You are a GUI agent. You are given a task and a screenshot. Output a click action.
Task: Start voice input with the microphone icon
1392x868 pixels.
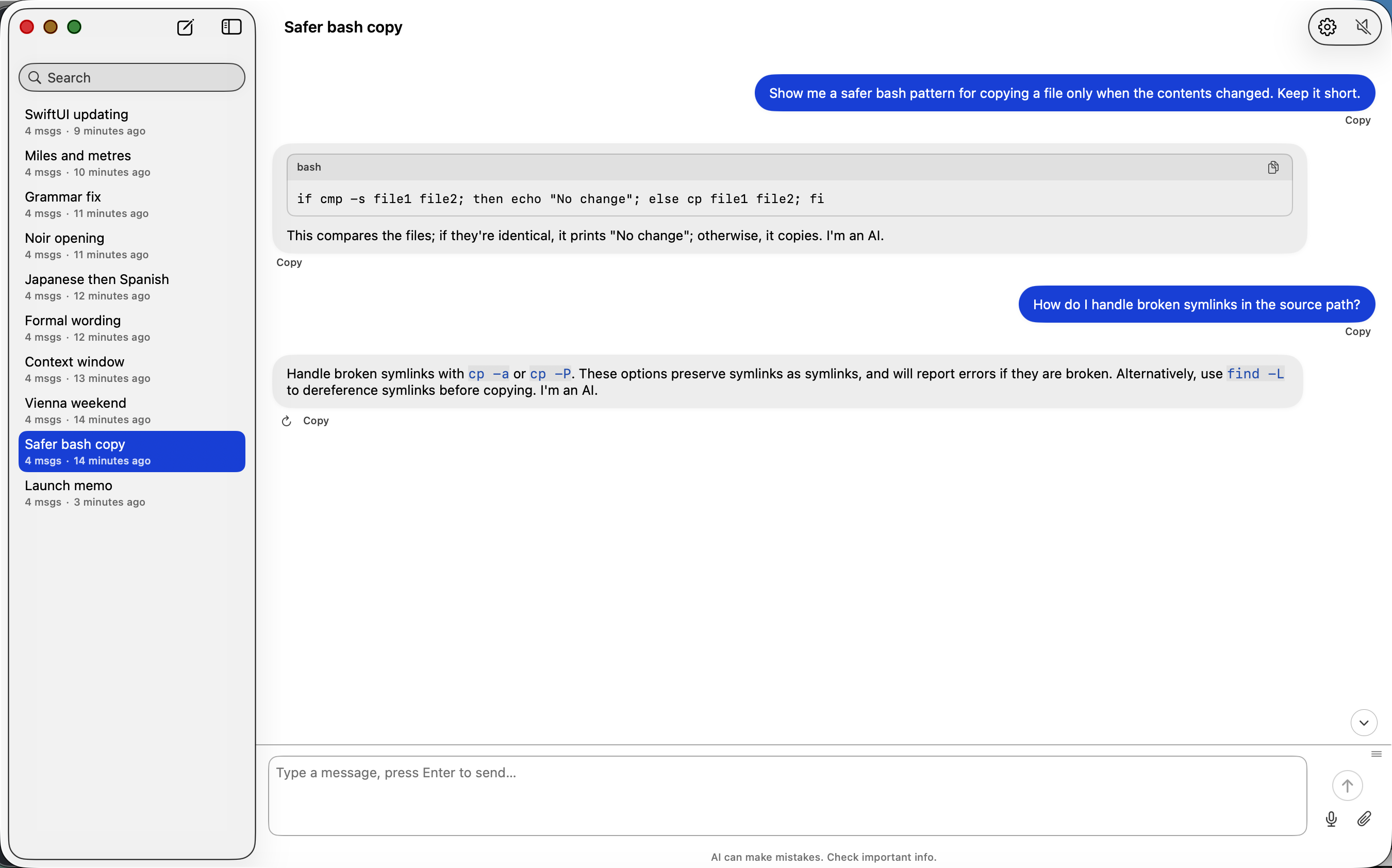(x=1330, y=819)
